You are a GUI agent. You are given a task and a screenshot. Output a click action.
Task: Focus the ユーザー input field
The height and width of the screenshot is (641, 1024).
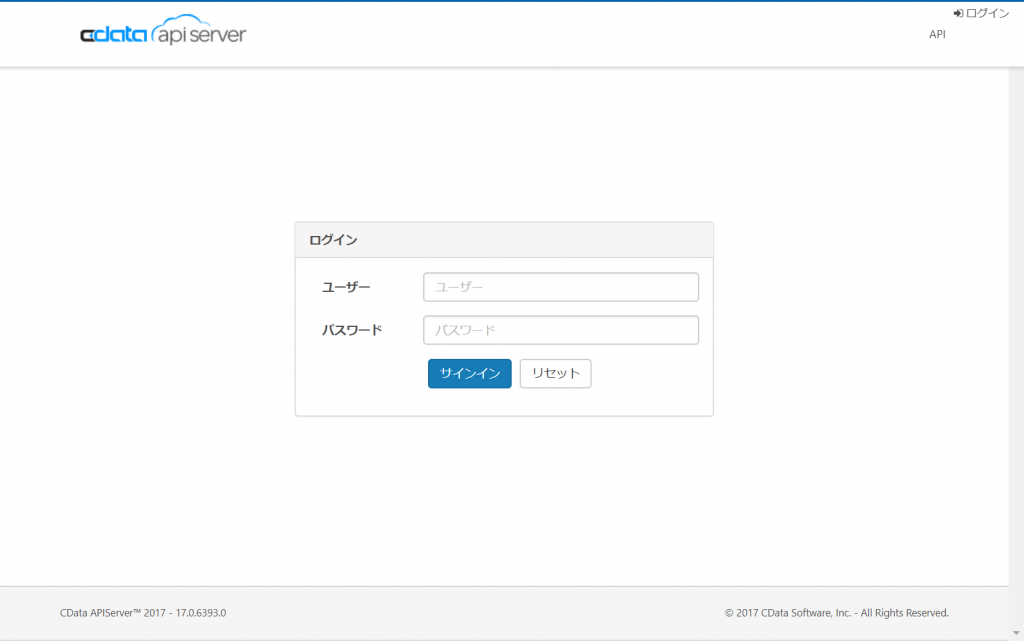(x=561, y=287)
